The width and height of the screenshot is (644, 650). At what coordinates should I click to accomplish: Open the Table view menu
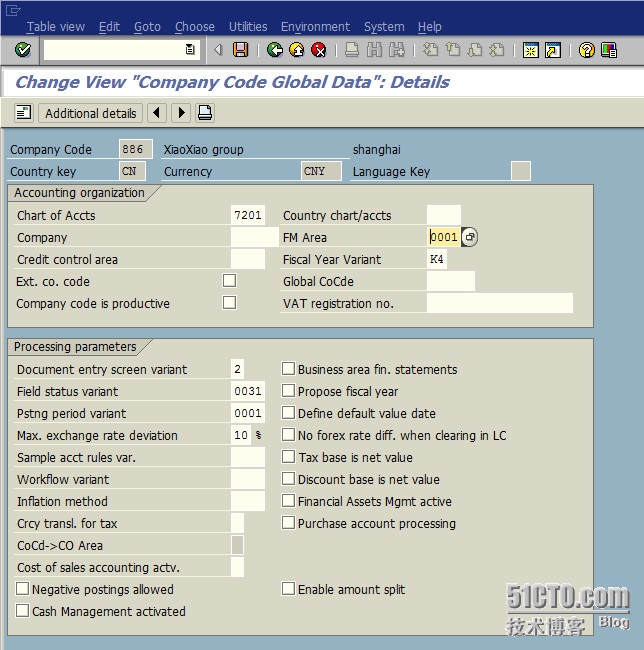pos(56,27)
